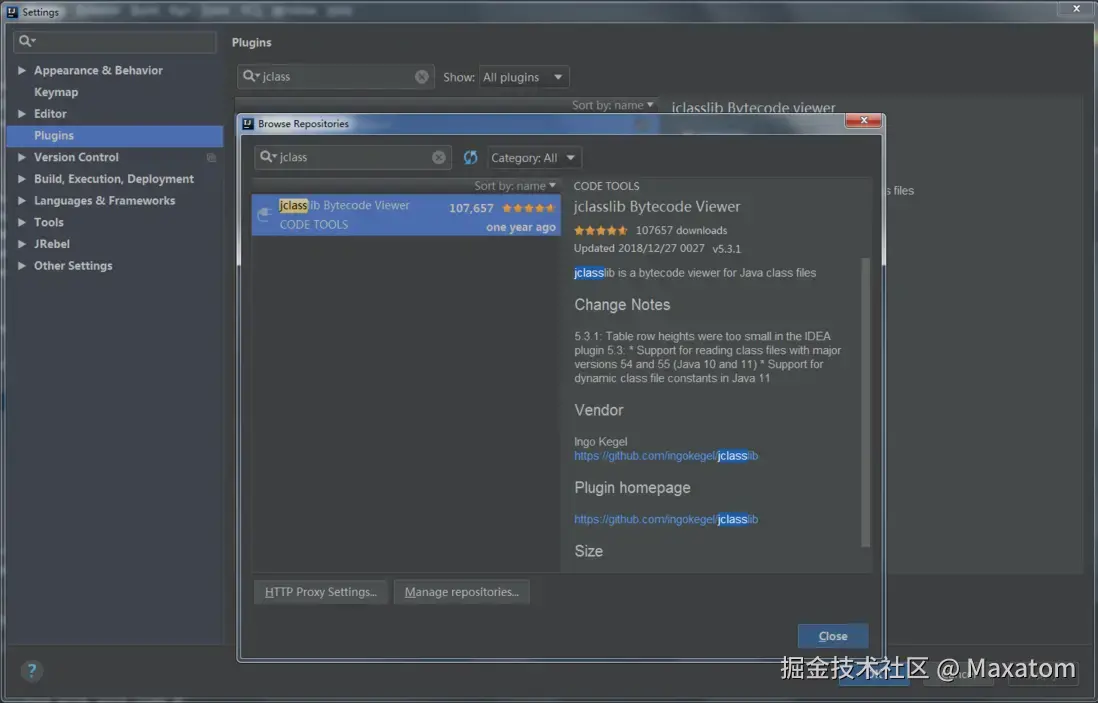Click the project-level icon beside Version Control
Screen dimensions: 1098x703
211,158
